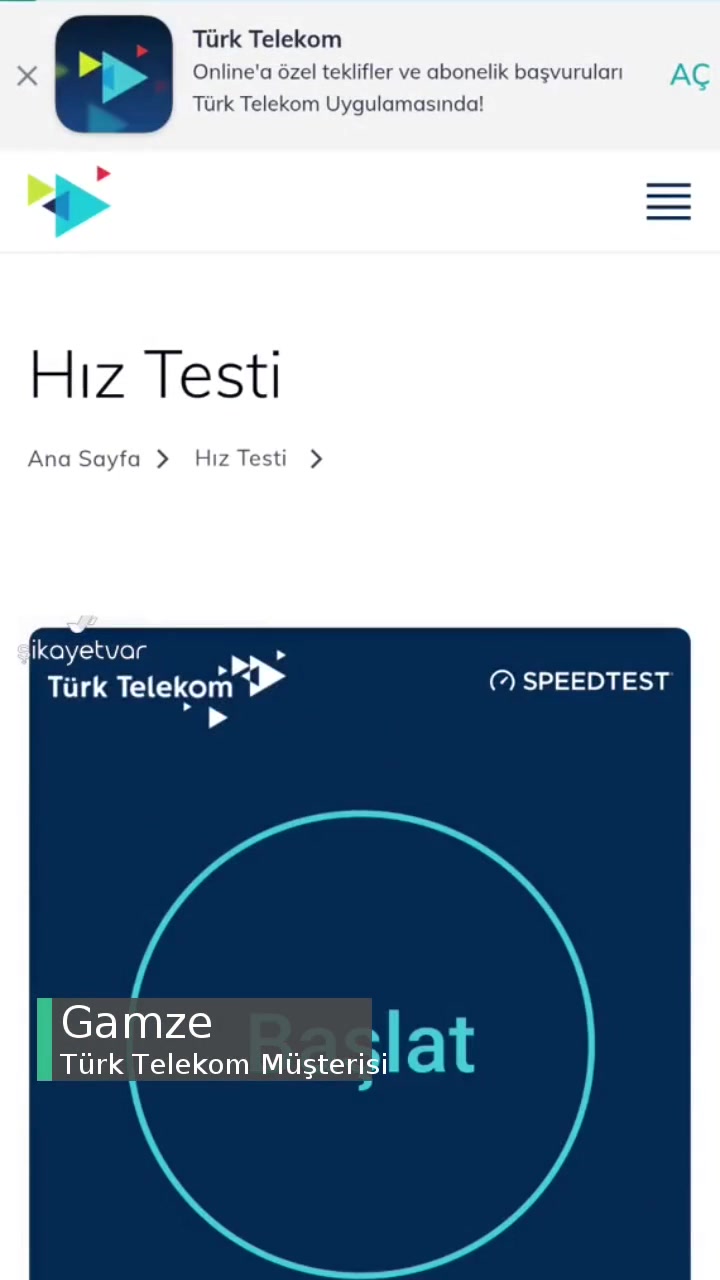Tap the Türk Telekom app icon in the banner
This screenshot has width=720, height=1280.
point(113,74)
